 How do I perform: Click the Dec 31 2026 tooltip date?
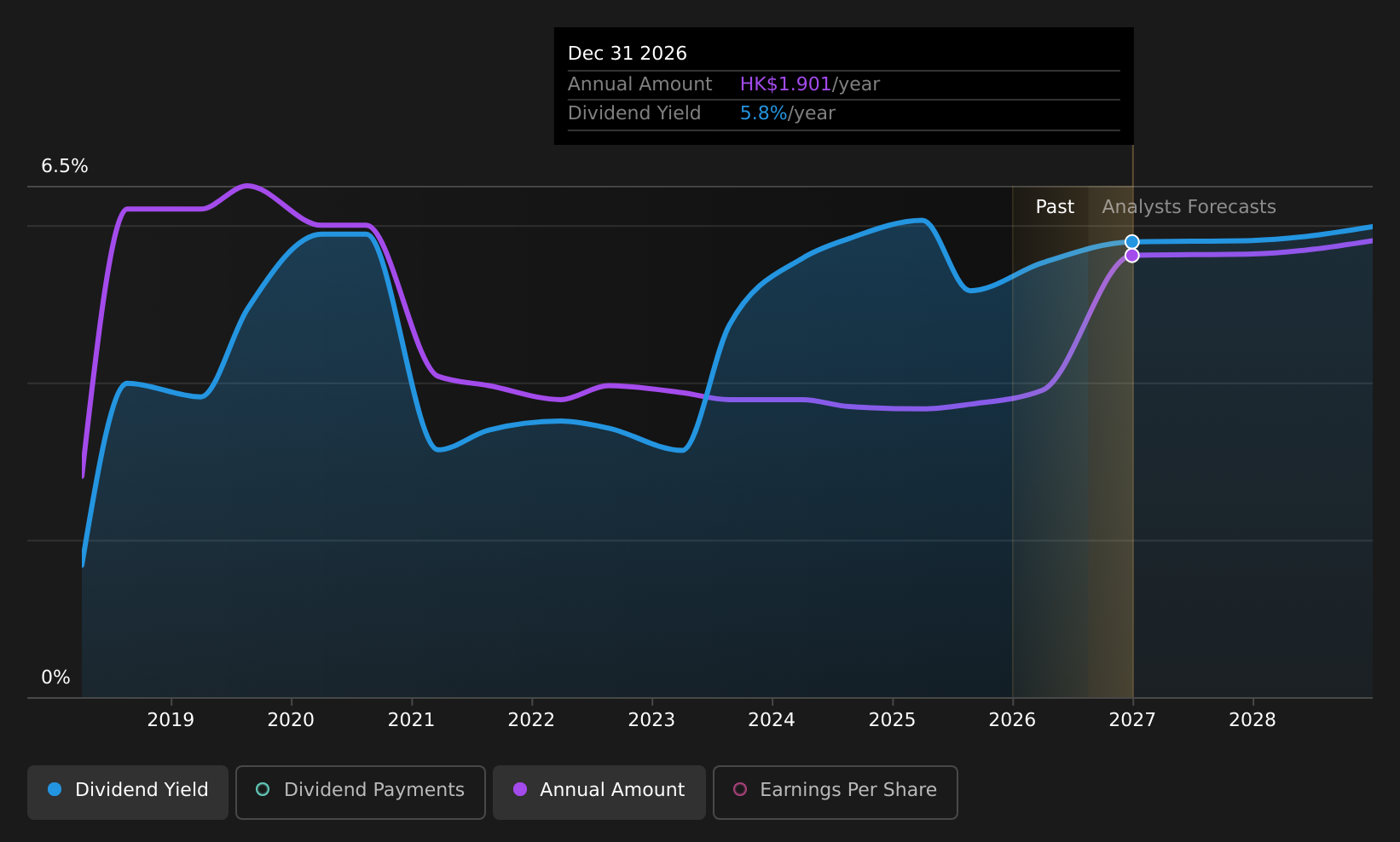pyautogui.click(x=627, y=54)
